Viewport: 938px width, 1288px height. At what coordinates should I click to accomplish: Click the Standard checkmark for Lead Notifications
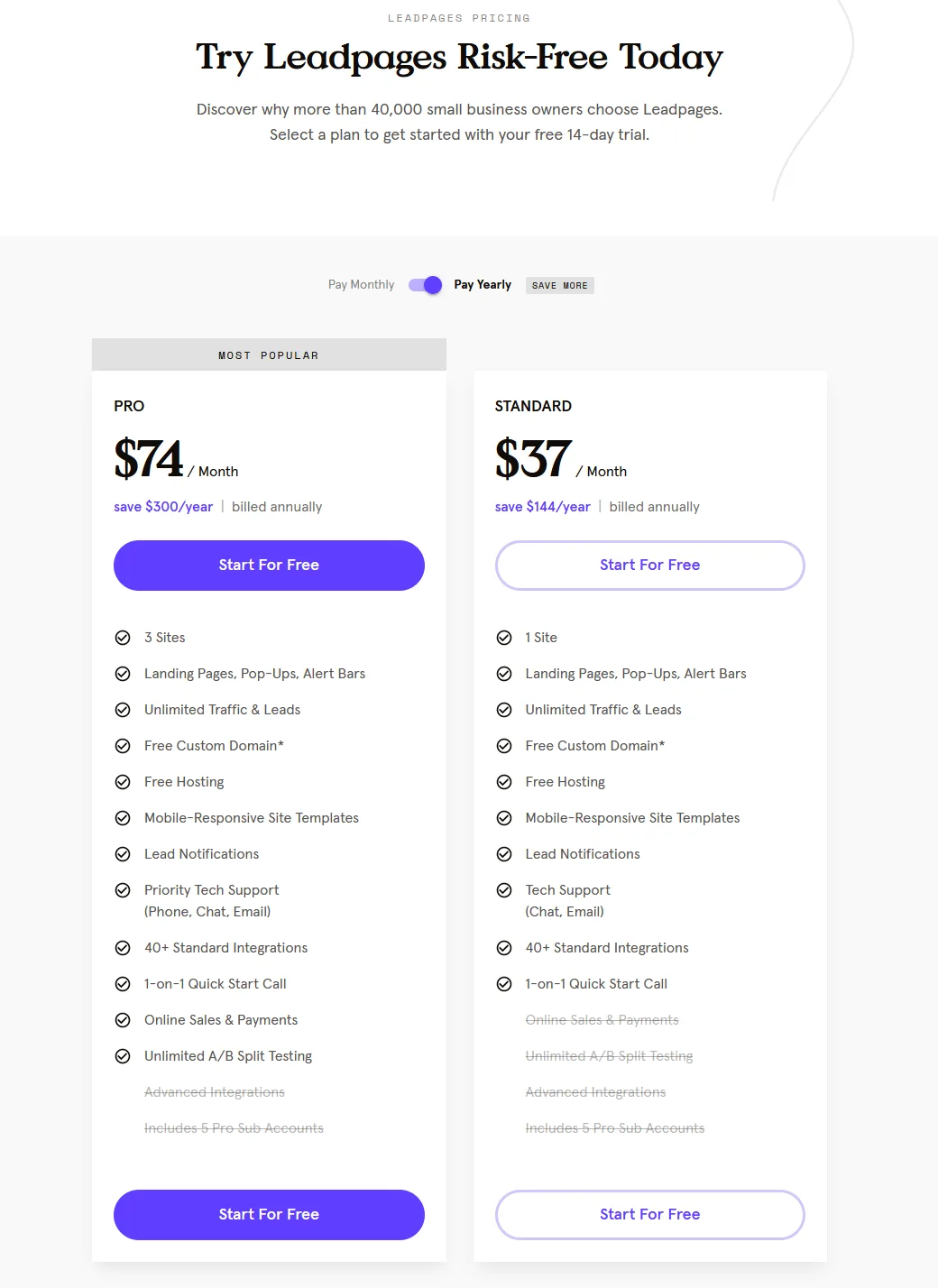[x=504, y=854]
